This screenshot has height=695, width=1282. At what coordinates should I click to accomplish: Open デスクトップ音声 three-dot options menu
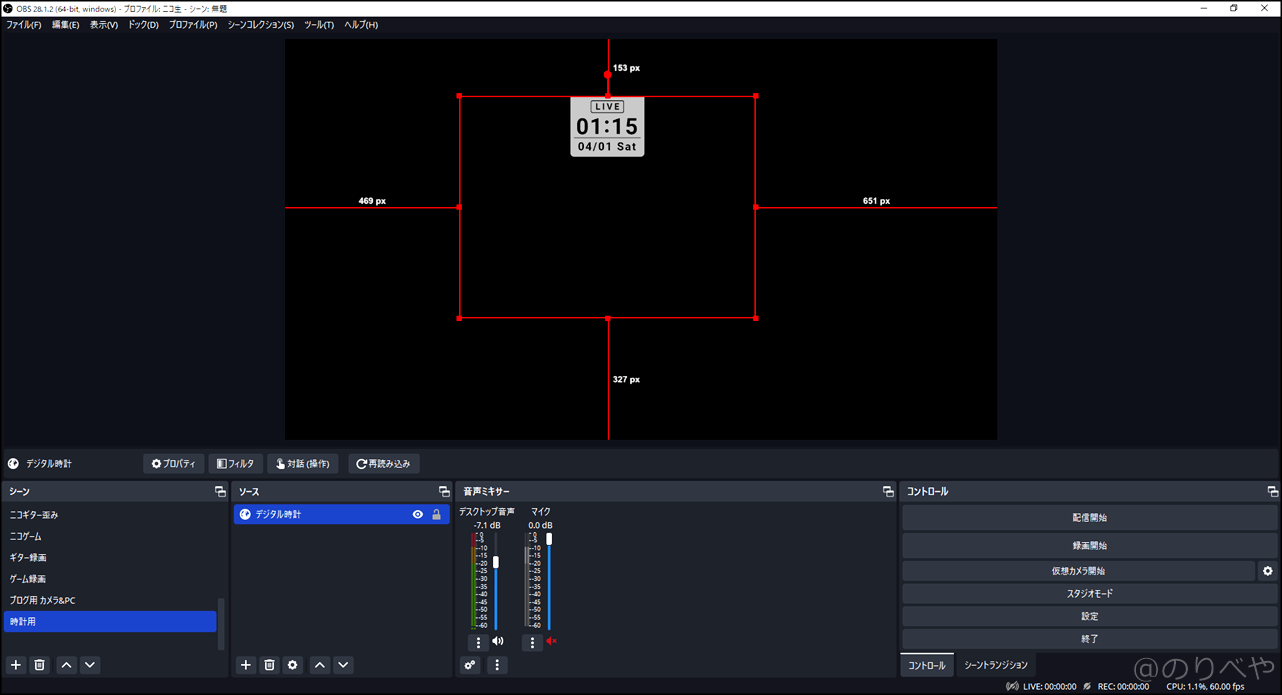point(478,642)
